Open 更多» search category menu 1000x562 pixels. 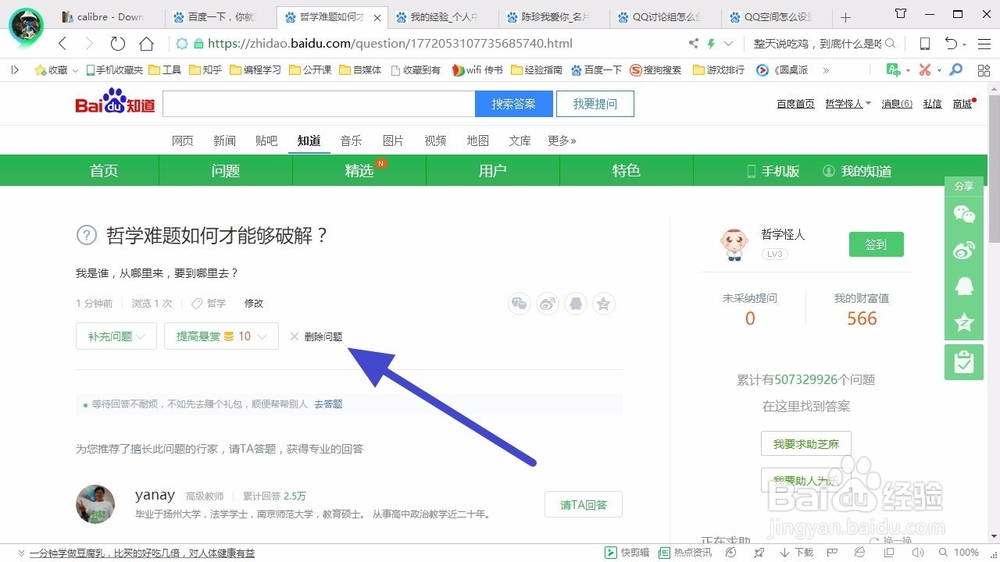click(x=562, y=140)
